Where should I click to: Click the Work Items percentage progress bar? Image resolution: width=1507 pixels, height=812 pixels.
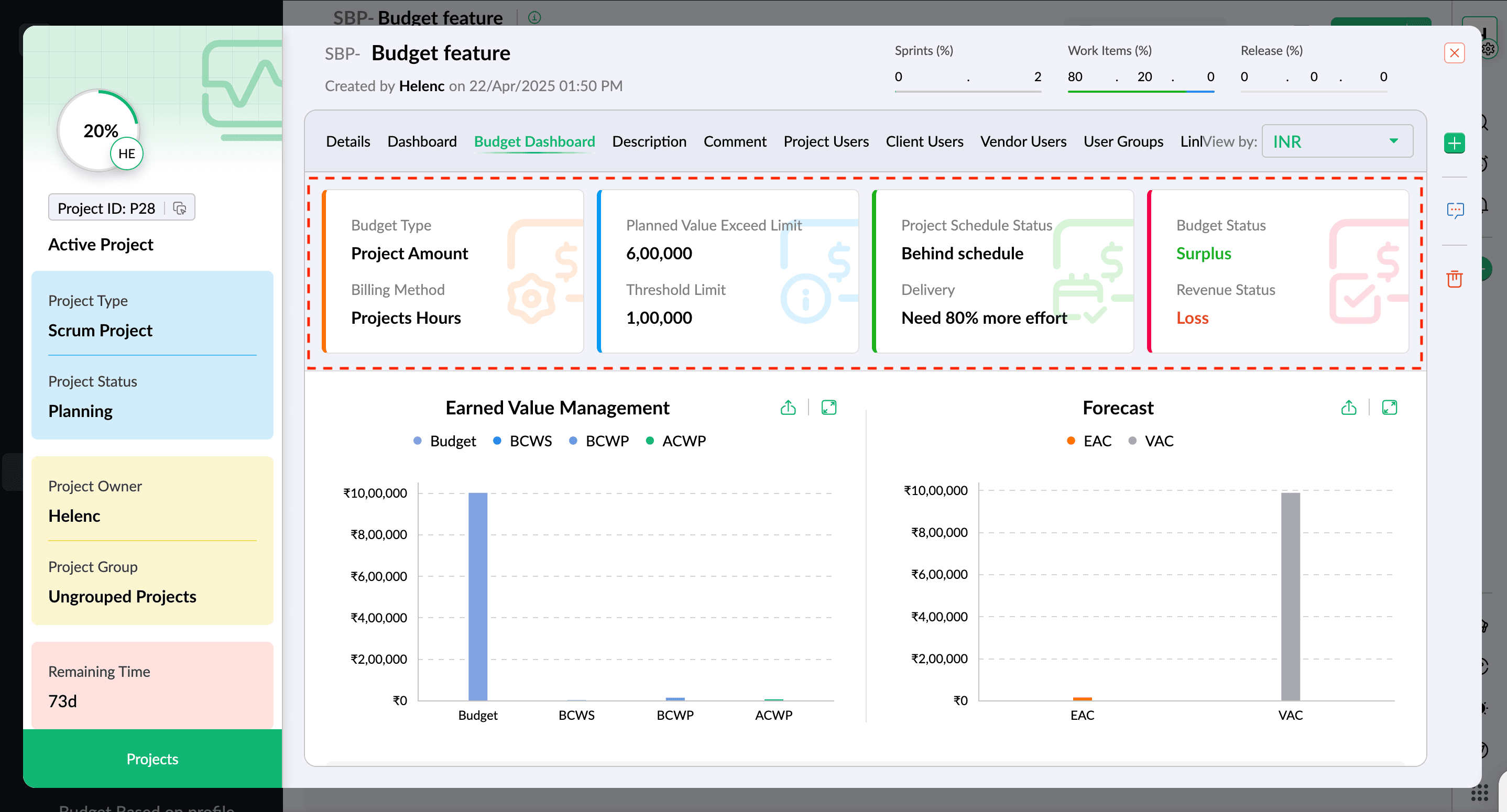[x=1141, y=91]
